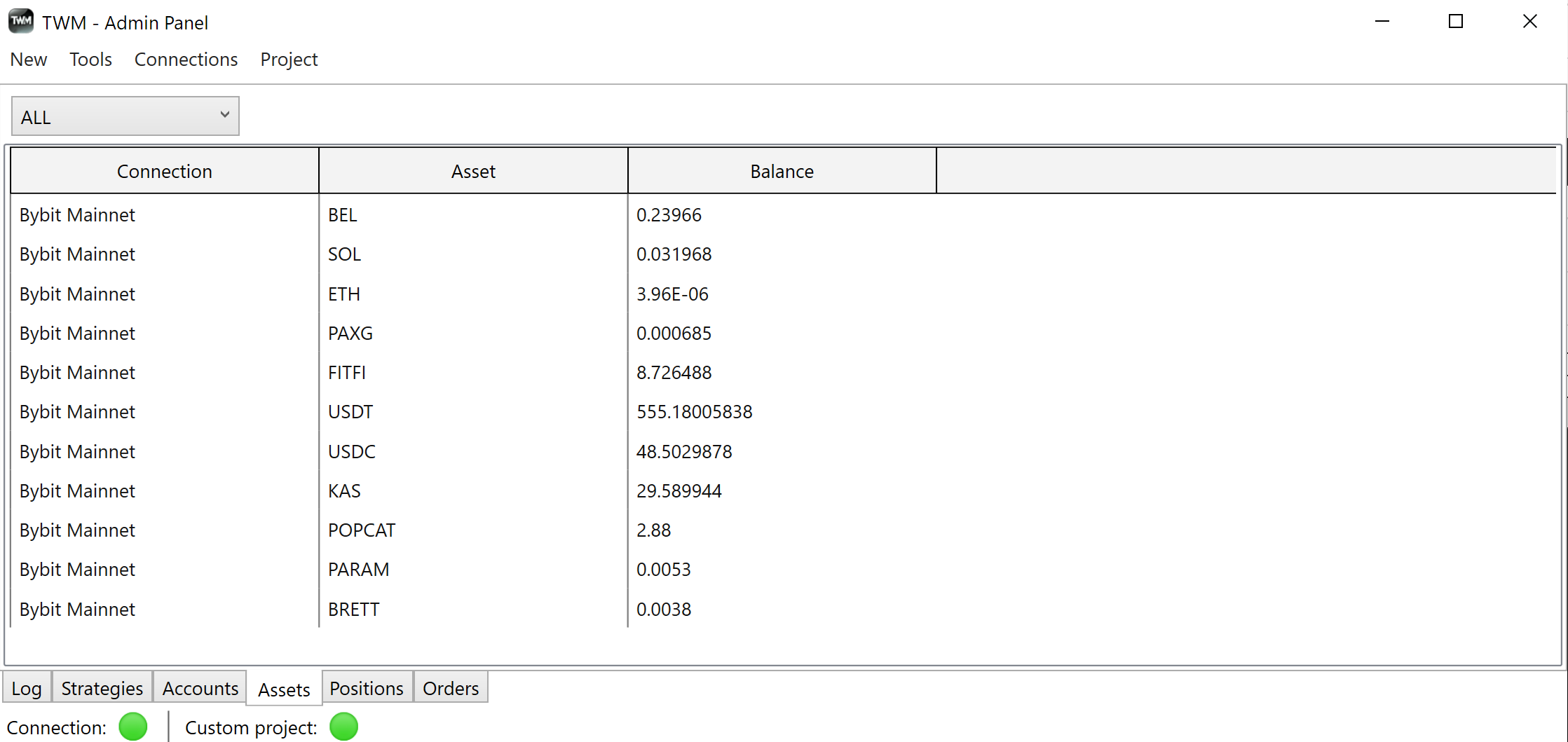Click Bybit Mainnet in the KAS row
The height and width of the screenshot is (742, 1568).
click(77, 491)
